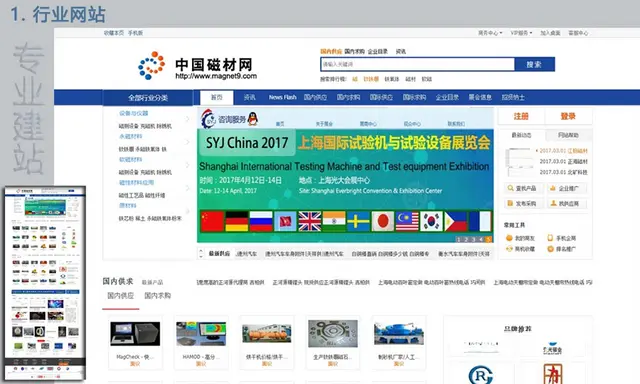Click the magnifier icon button in the right panel
The image size is (640, 384).
click(524, 188)
